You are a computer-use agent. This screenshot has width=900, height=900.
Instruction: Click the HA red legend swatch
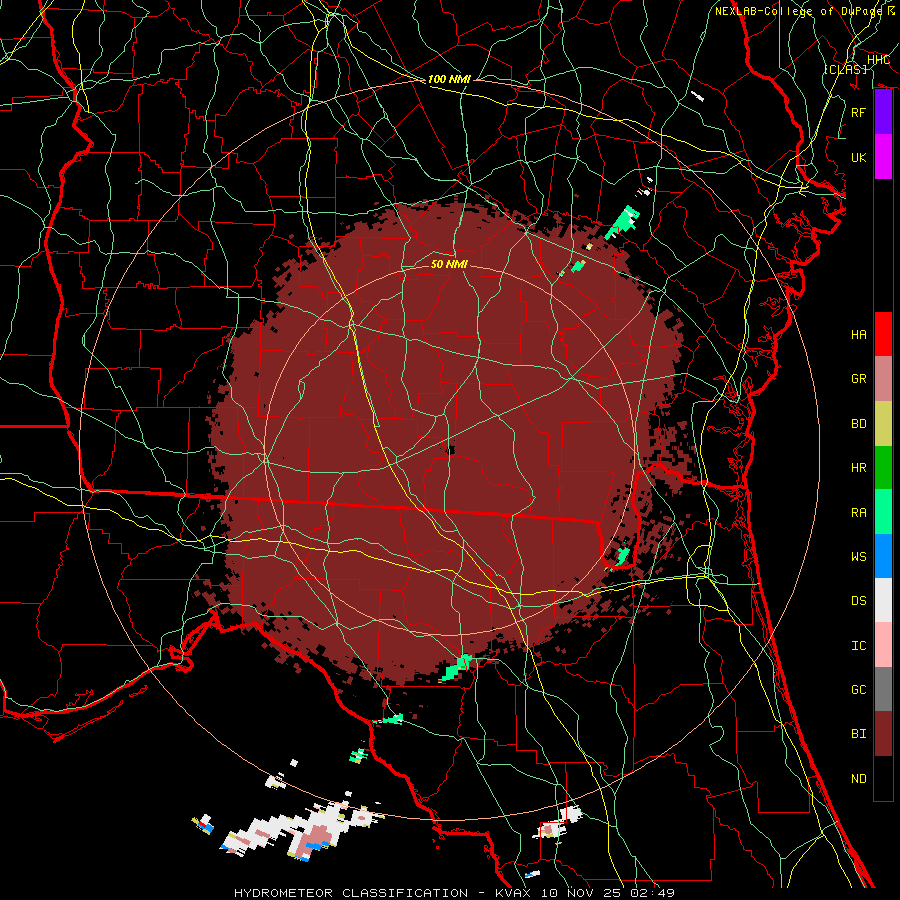pos(883,334)
